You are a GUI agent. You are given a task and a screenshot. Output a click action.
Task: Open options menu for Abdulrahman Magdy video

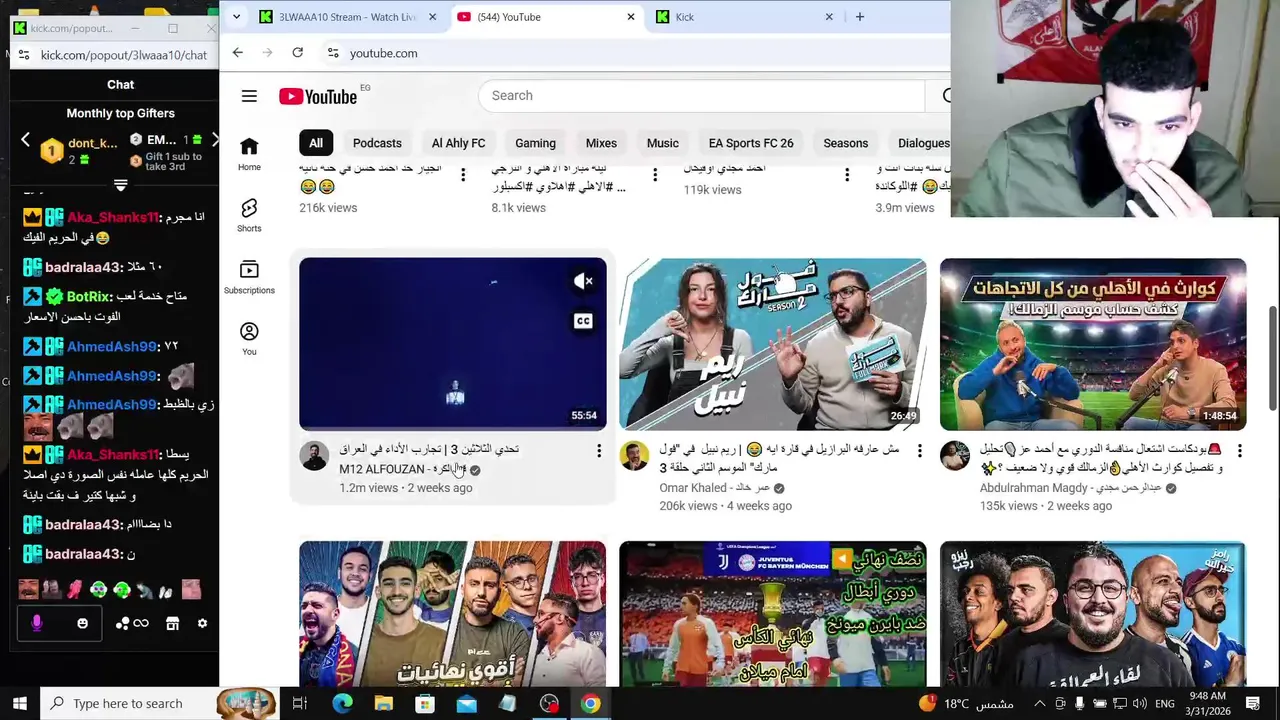(1239, 451)
